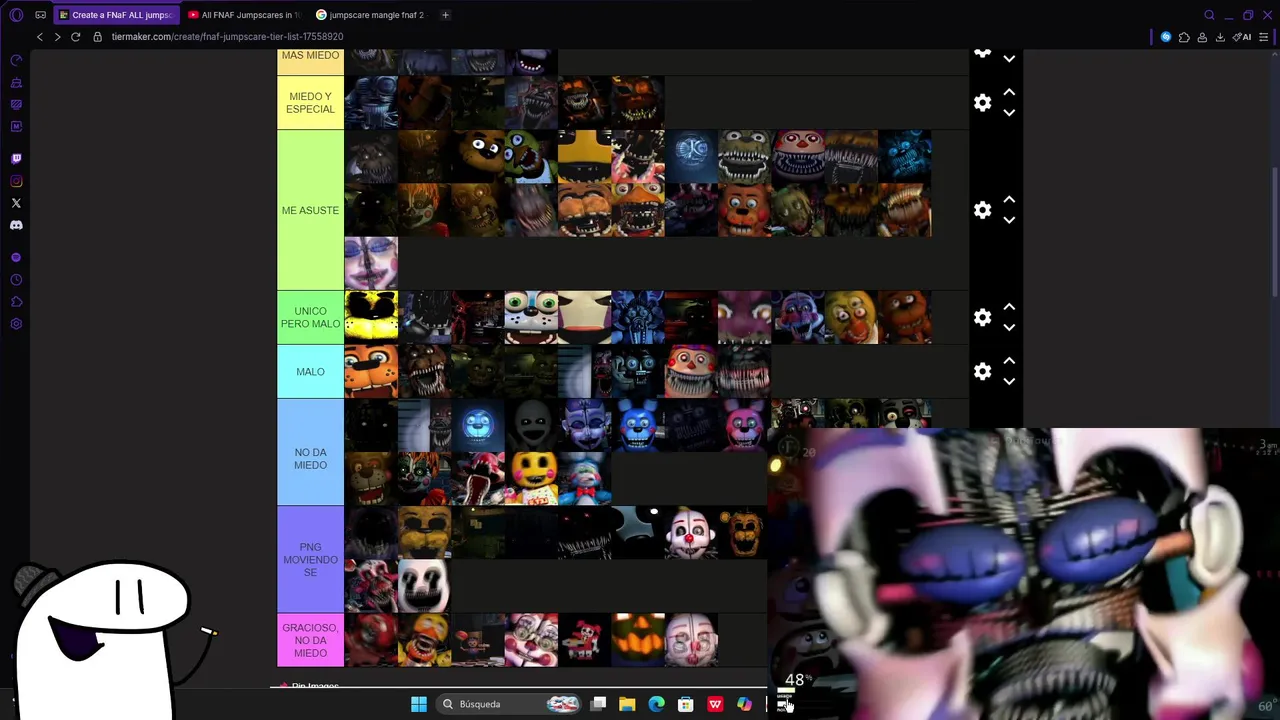Image resolution: width=1280 pixels, height=720 pixels.
Task: Click the PNG MOVIENDOSE tier label
Action: click(x=310, y=559)
